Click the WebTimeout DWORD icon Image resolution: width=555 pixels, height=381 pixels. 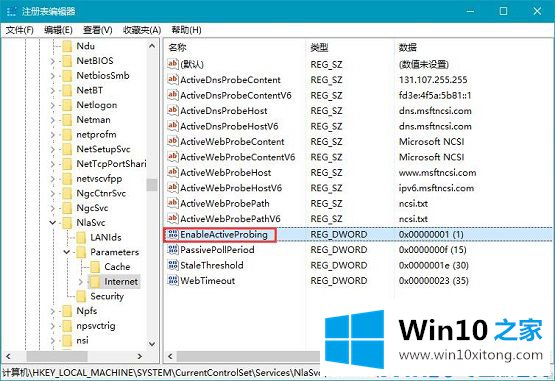pos(172,281)
